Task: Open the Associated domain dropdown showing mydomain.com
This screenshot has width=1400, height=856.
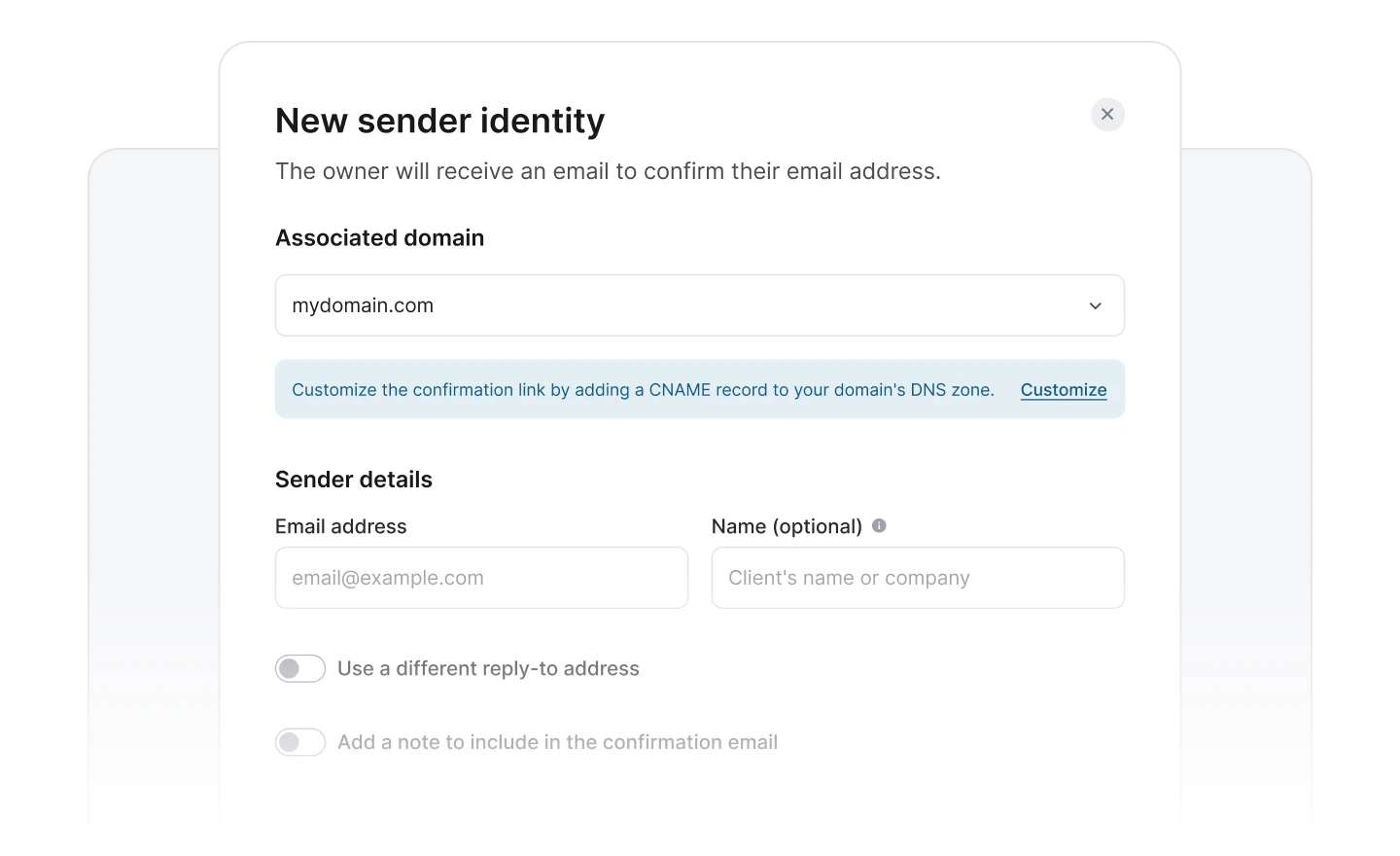Action: [x=681, y=305]
